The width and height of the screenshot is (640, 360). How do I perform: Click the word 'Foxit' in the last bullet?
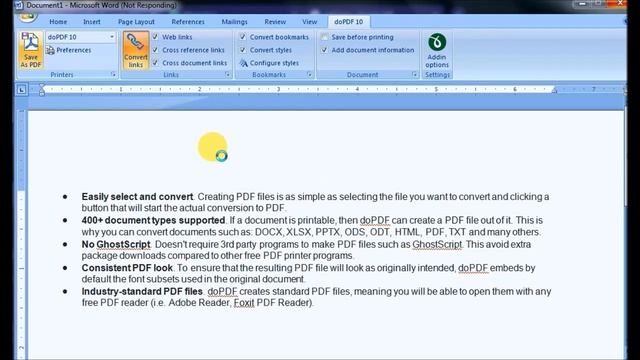244,303
